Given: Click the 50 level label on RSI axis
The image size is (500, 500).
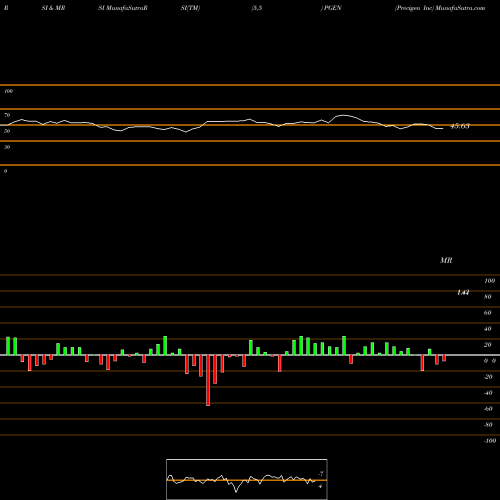Looking at the screenshot, I should 7,131.
